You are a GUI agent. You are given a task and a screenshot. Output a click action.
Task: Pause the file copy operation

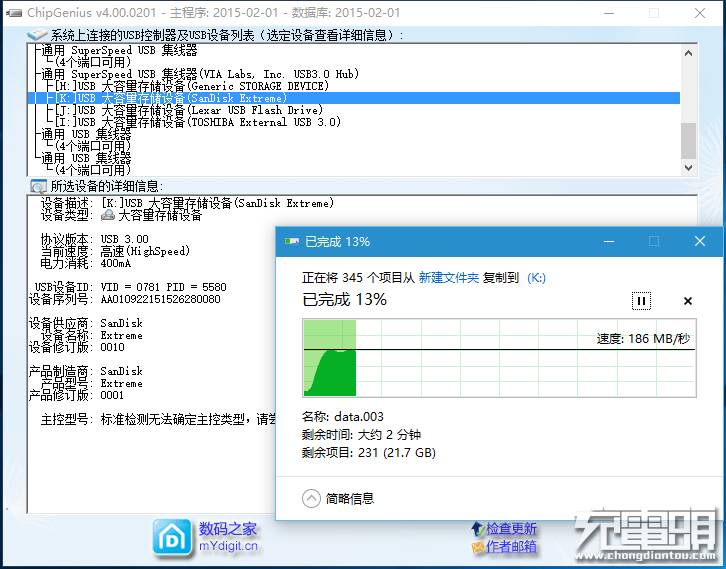pos(641,301)
